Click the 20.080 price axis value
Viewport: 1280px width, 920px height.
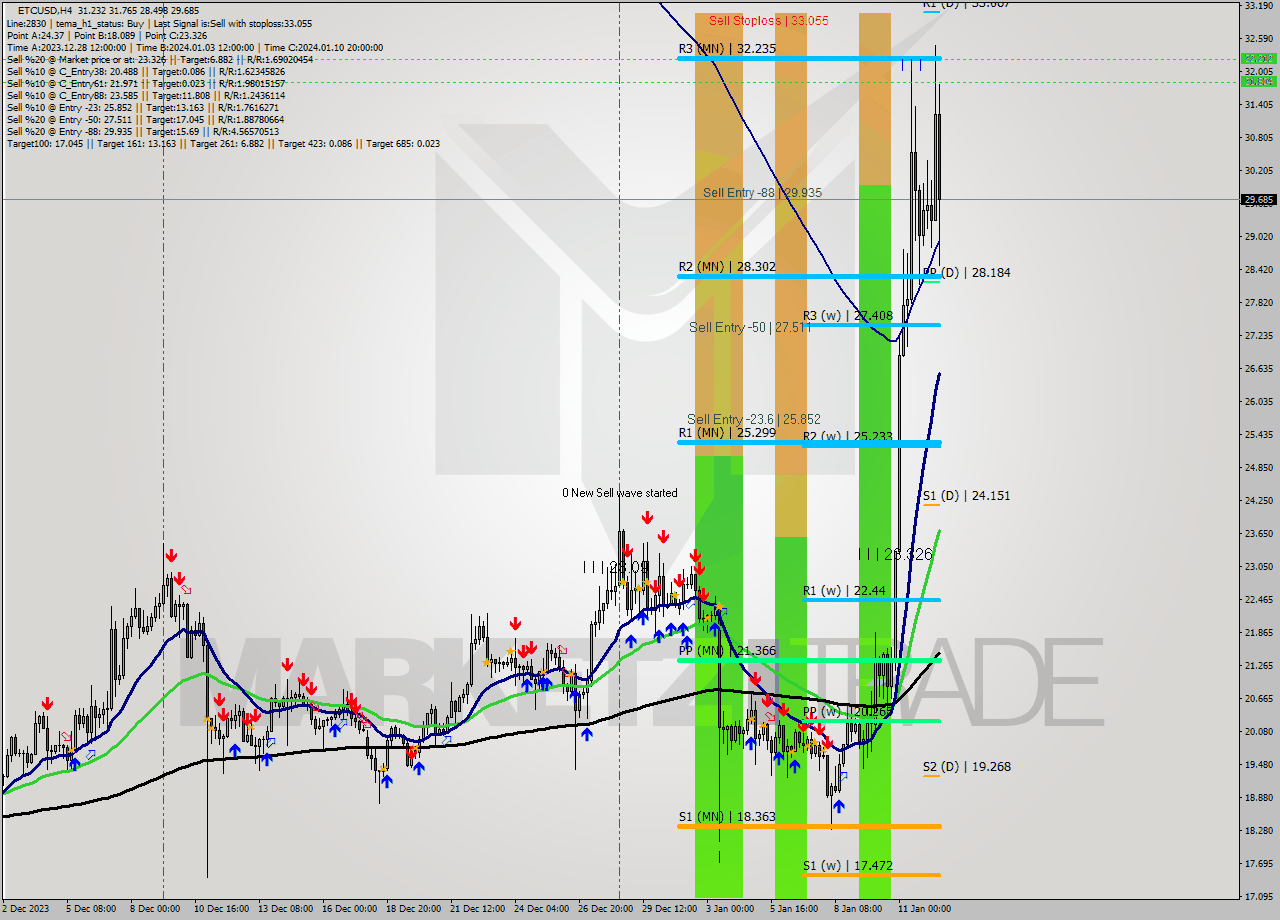(1258, 731)
